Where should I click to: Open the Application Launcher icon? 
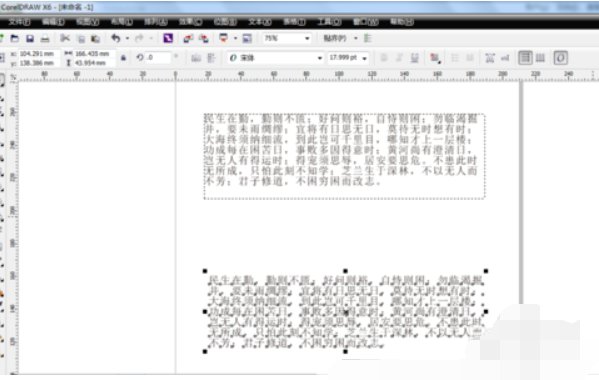[x=223, y=38]
